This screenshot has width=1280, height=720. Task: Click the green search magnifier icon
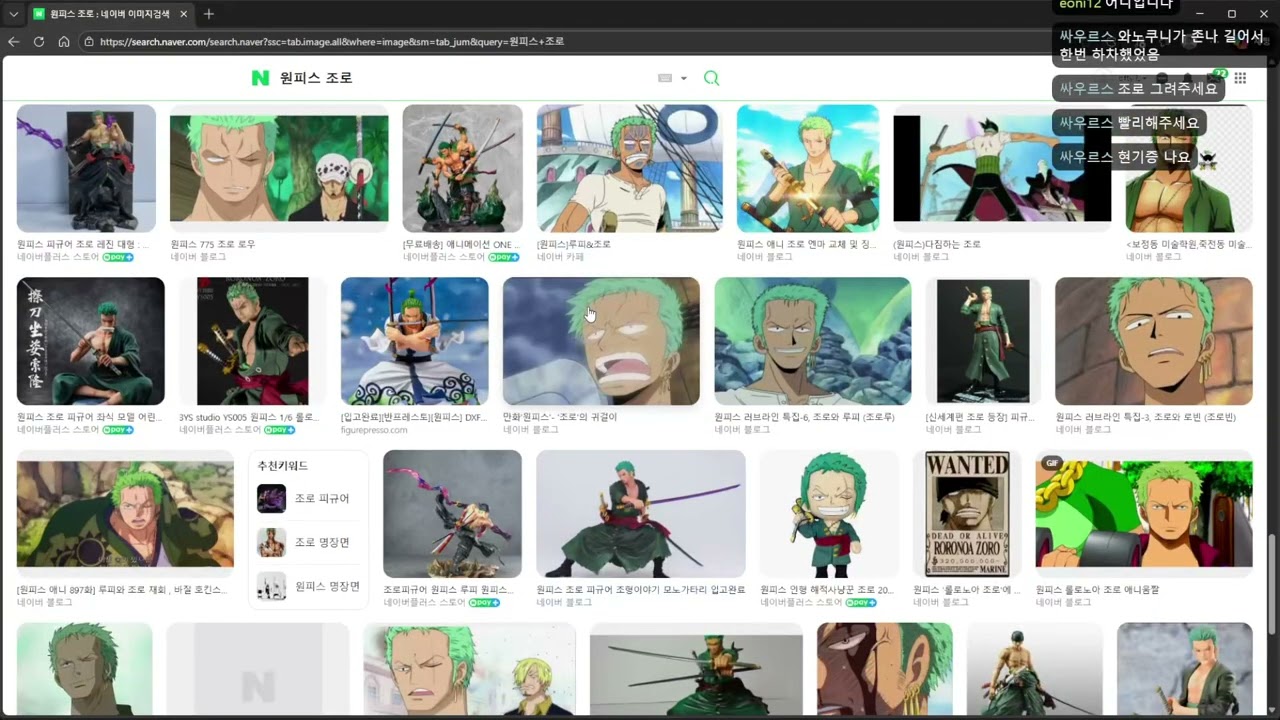point(712,78)
